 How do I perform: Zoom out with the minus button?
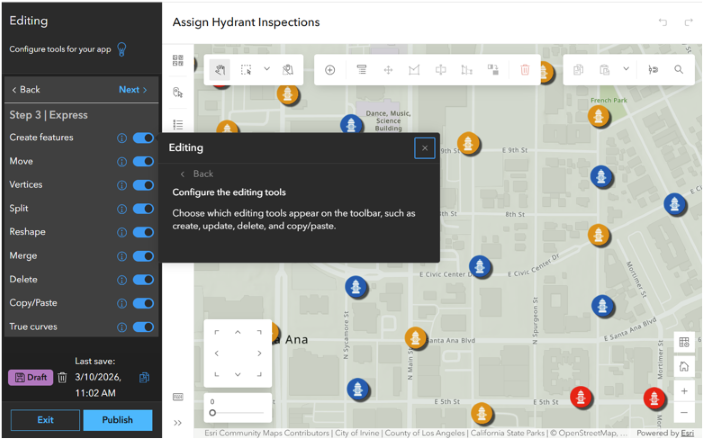tap(684, 413)
